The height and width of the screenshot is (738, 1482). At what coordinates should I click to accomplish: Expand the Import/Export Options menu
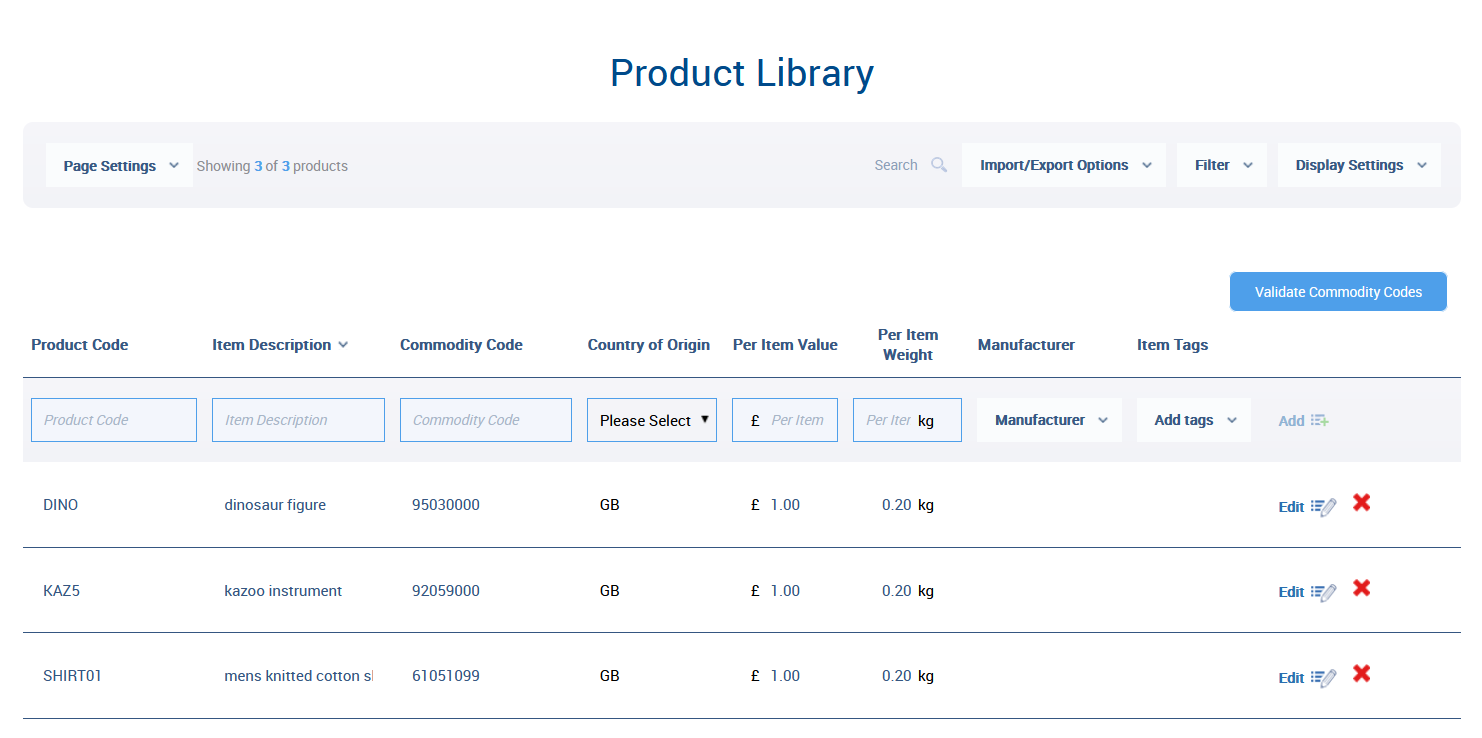(1063, 164)
